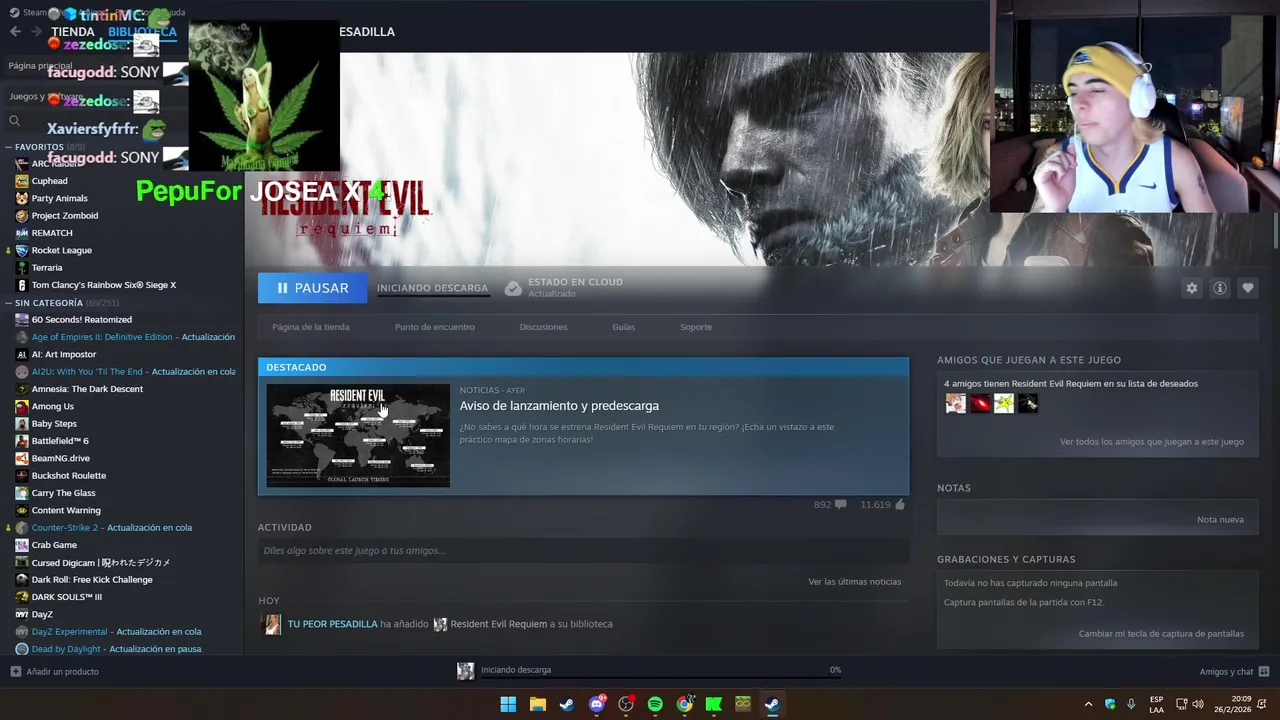Click the DayZ game icon
Viewport: 1280px width, 720px height.
point(22,614)
